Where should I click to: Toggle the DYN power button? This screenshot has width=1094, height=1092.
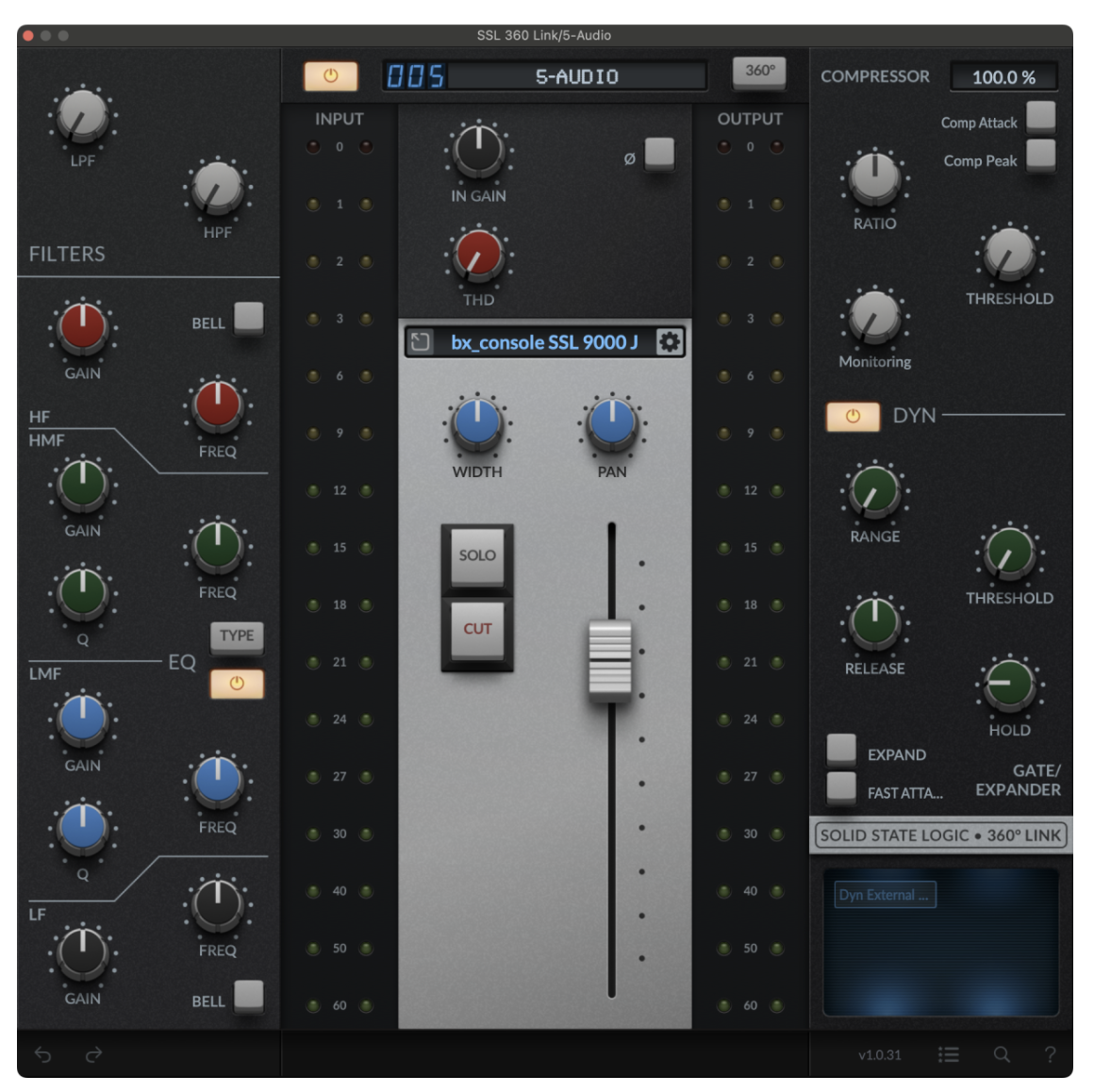pyautogui.click(x=853, y=417)
